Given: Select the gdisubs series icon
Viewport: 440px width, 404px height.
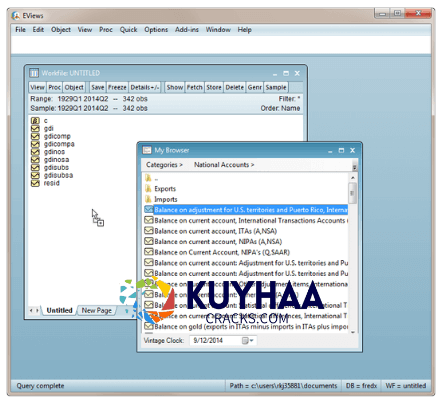Looking at the screenshot, I should [35, 167].
